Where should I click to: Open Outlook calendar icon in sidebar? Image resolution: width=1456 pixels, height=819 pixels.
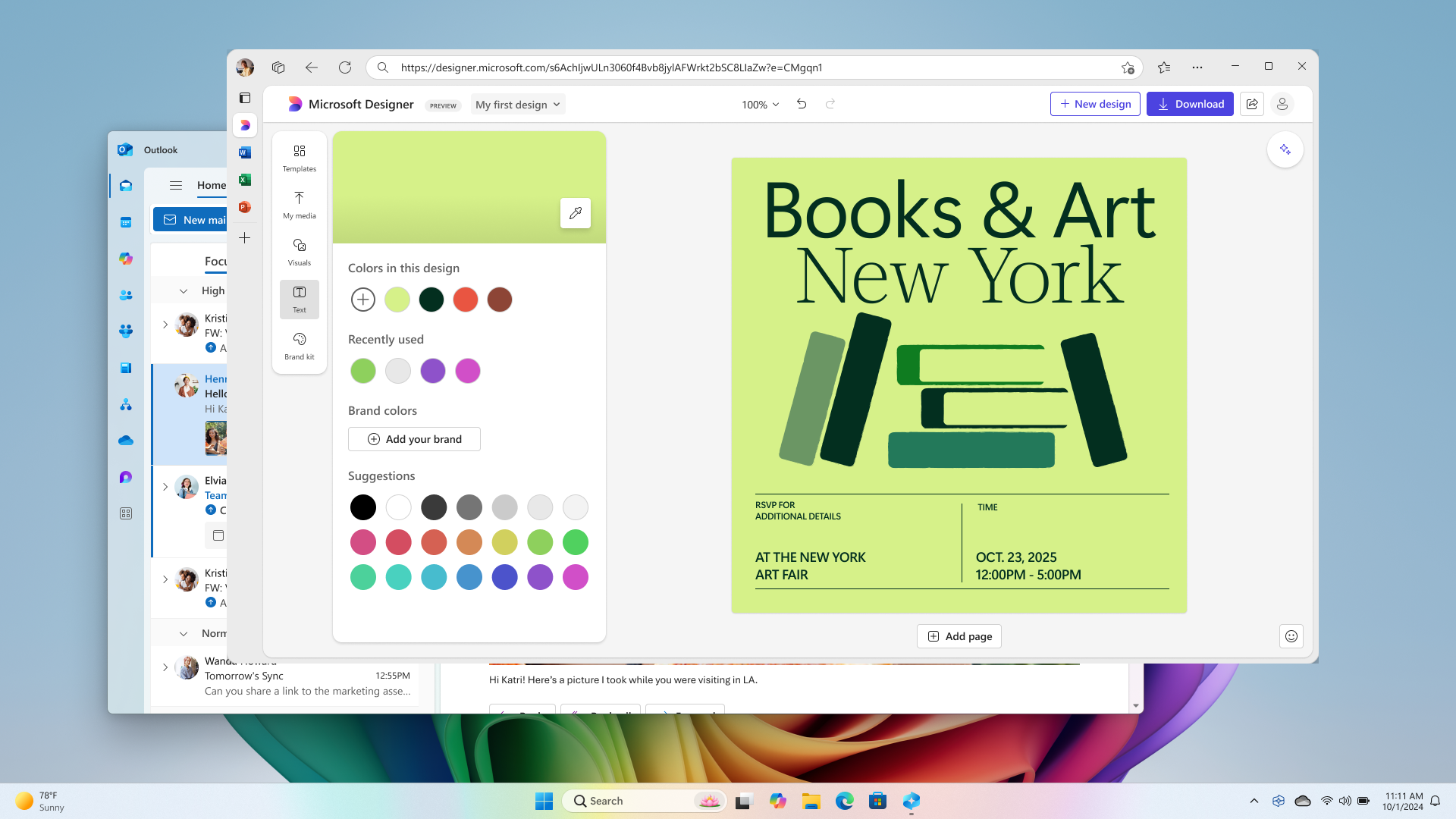tap(126, 222)
